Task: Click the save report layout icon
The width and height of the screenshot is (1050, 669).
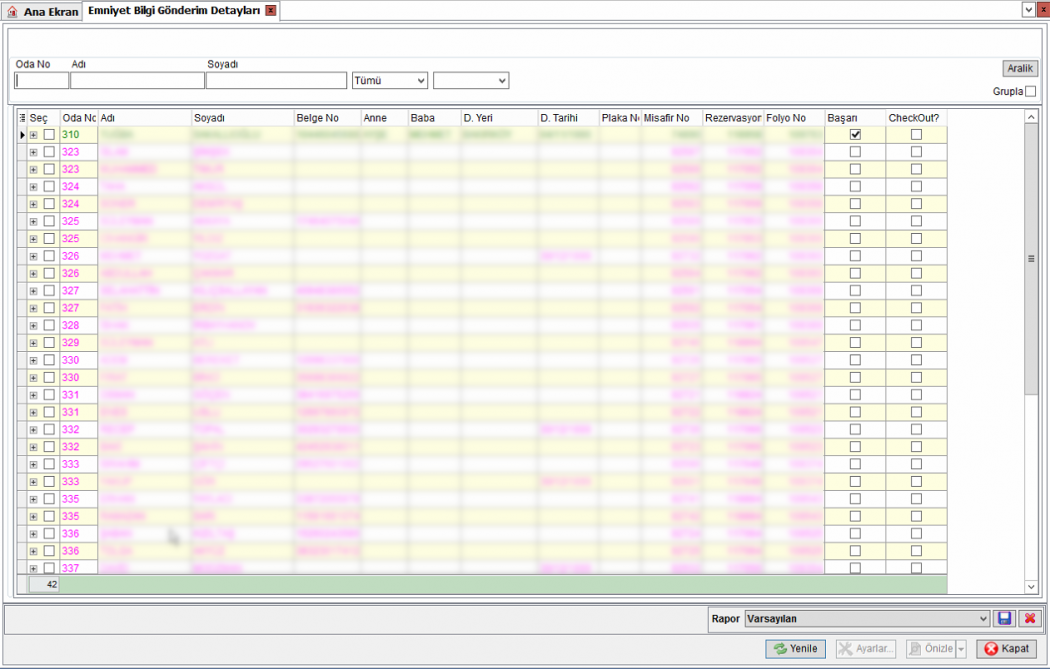Action: [x=1005, y=619]
